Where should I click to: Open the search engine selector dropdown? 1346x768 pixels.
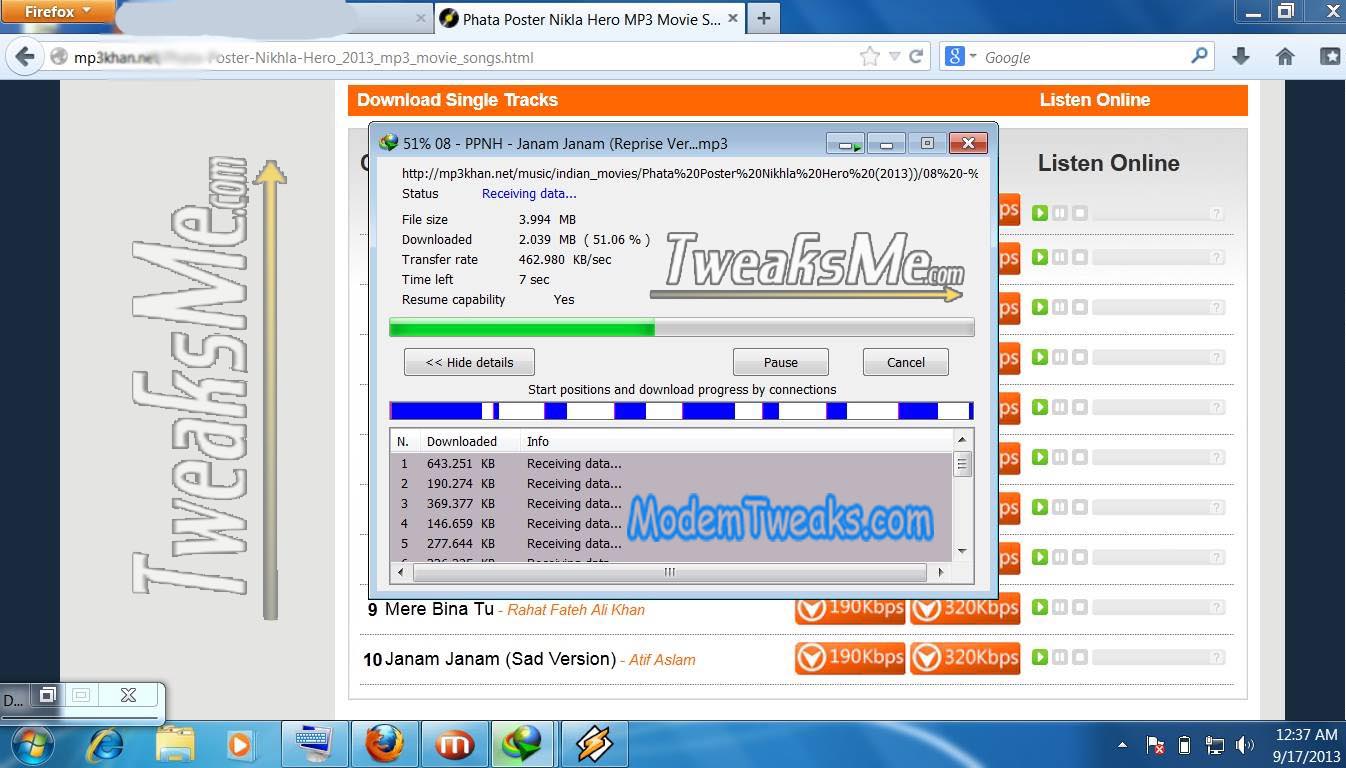[960, 57]
